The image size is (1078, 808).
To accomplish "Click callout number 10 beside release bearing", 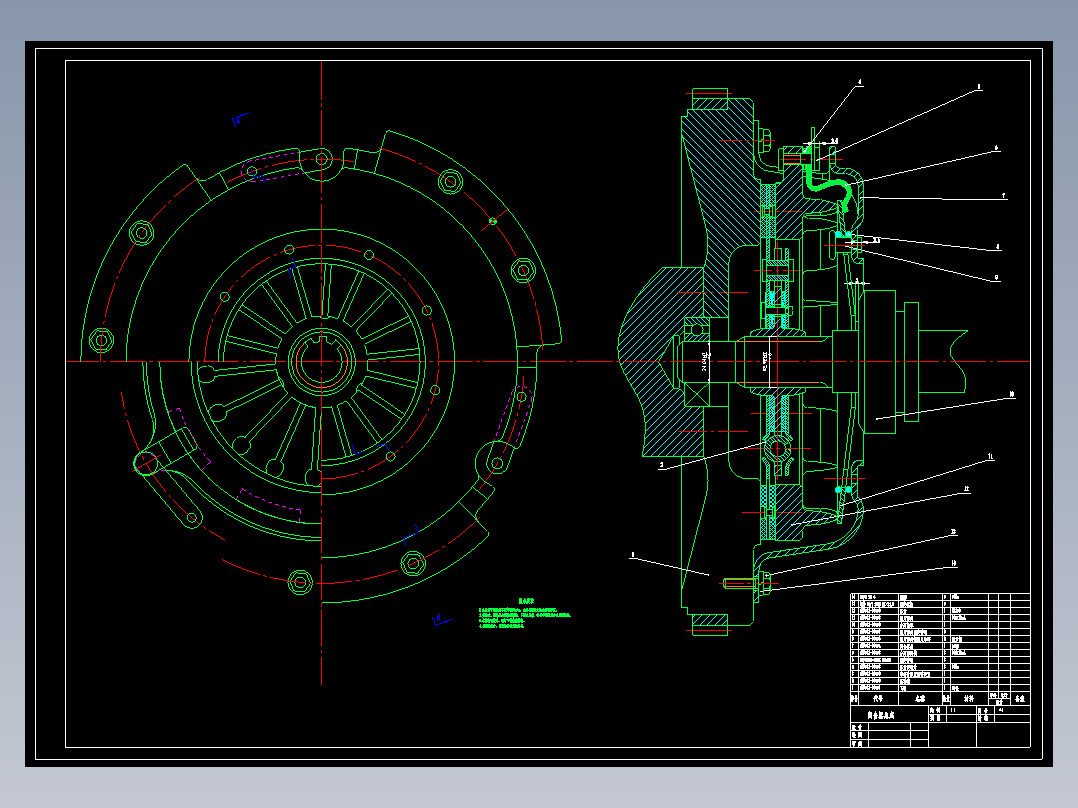I will 1011,395.
